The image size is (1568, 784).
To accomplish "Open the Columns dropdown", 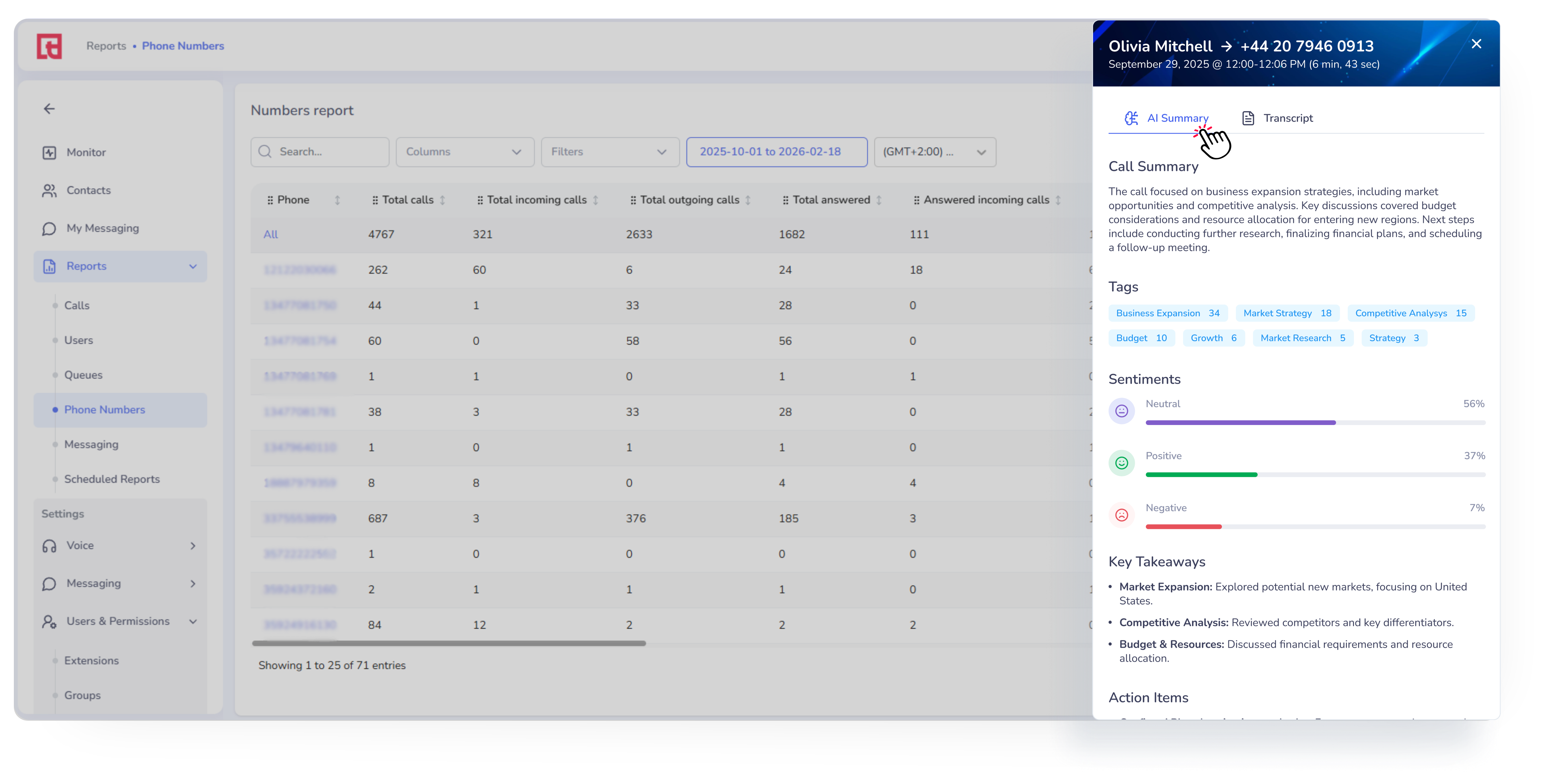I will pyautogui.click(x=464, y=152).
